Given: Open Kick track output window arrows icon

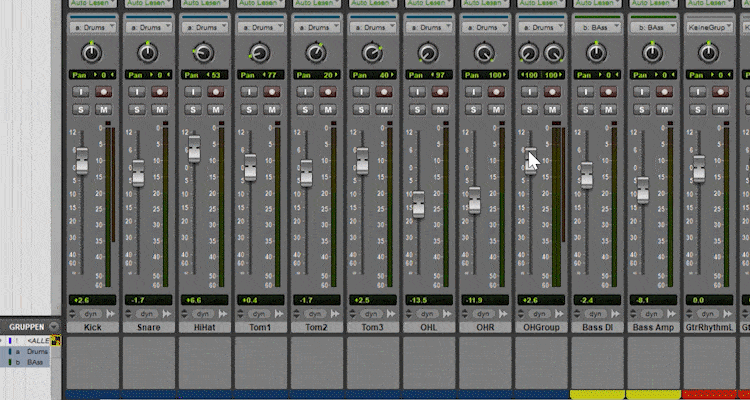Looking at the screenshot, I should tap(110, 314).
